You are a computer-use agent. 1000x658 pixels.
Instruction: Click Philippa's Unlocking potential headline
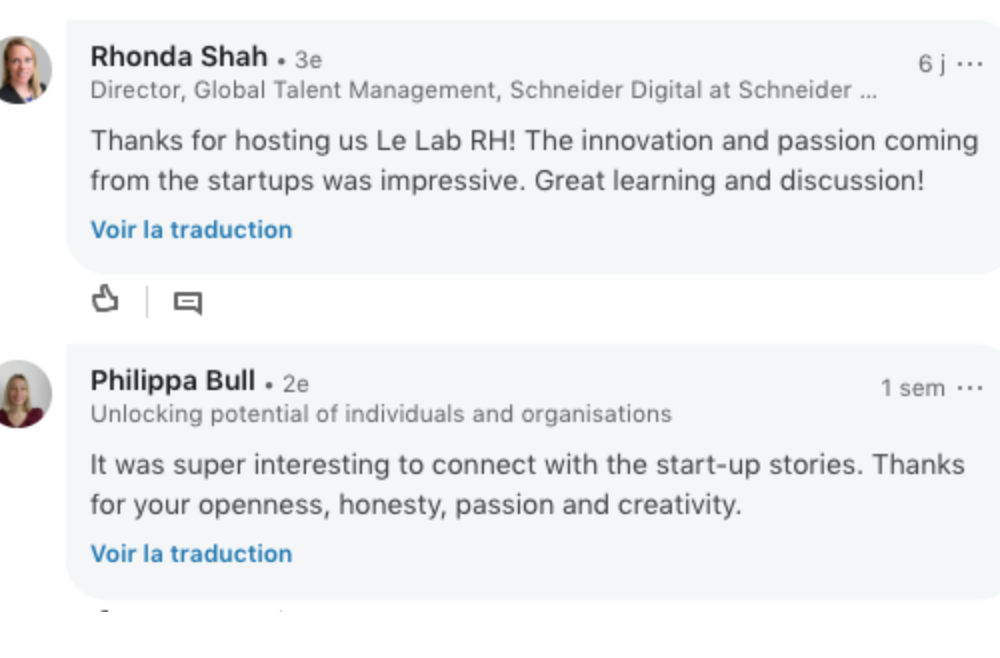point(380,414)
